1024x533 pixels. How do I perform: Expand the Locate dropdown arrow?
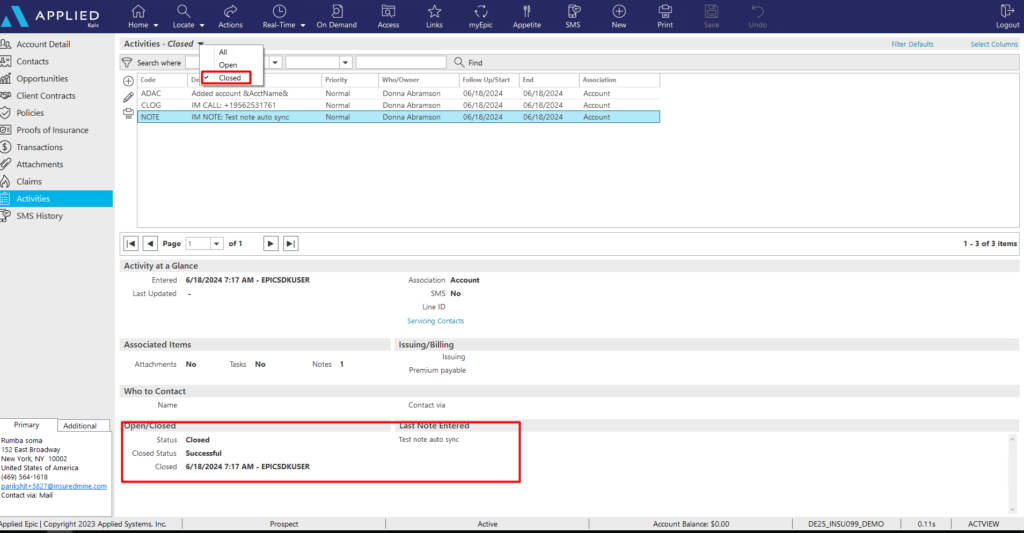(x=202, y=25)
